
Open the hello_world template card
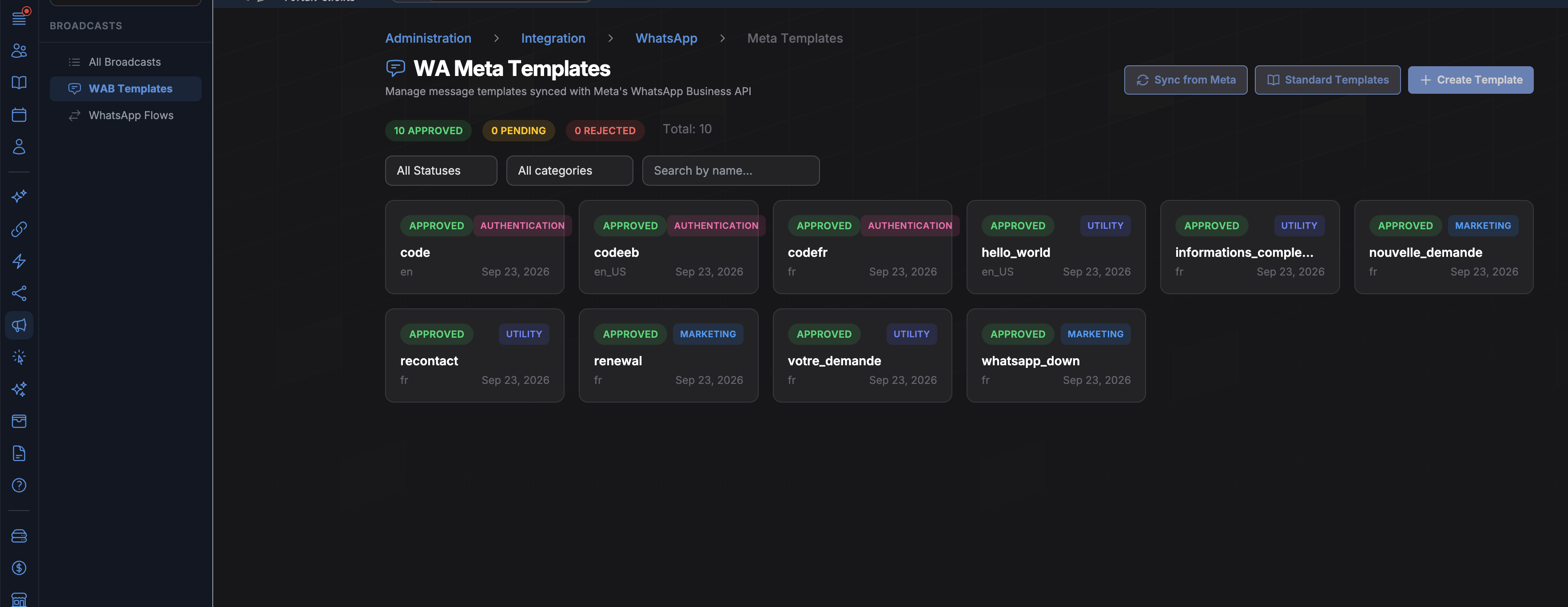[1055, 247]
